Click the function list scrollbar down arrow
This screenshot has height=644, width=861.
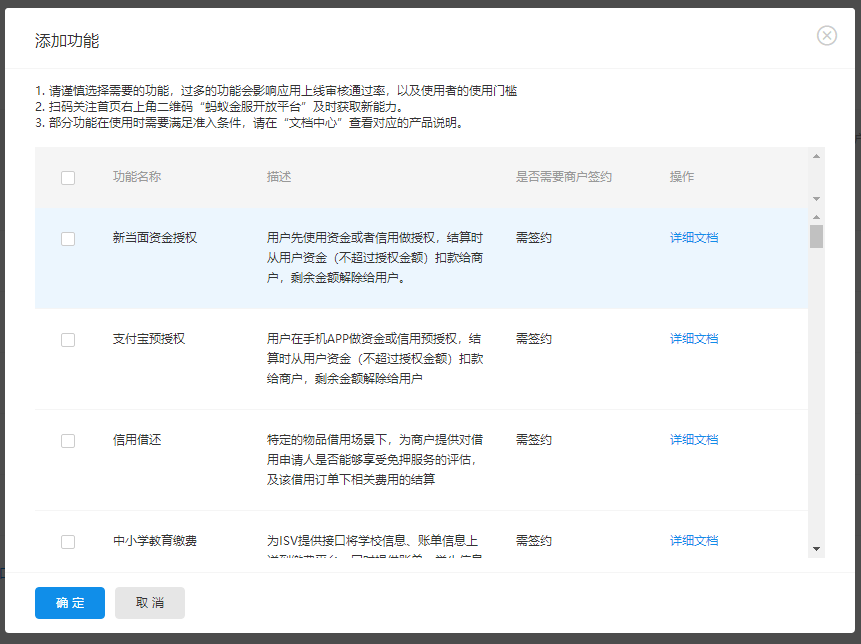click(x=816, y=549)
